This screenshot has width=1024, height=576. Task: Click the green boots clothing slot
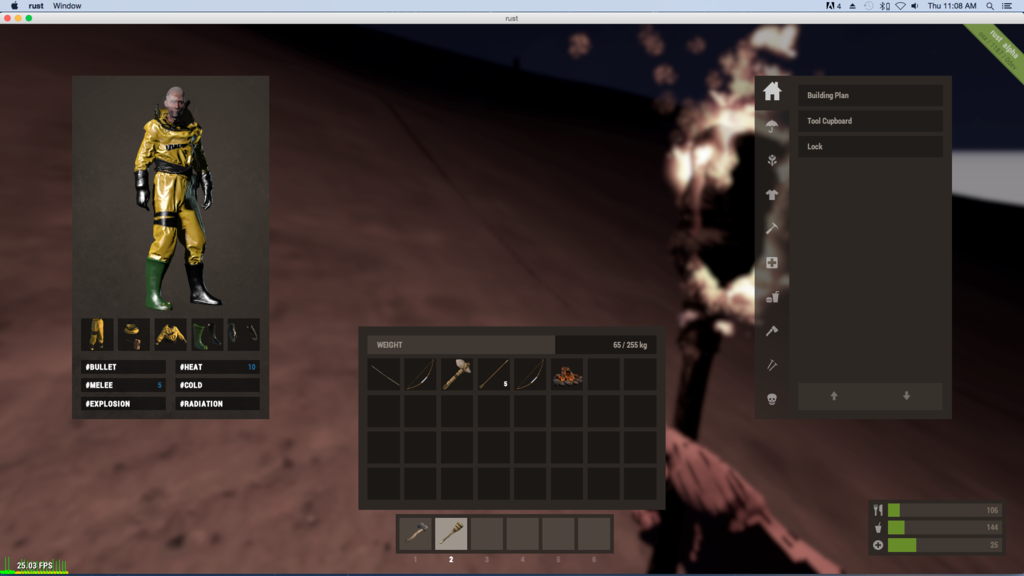pos(207,334)
